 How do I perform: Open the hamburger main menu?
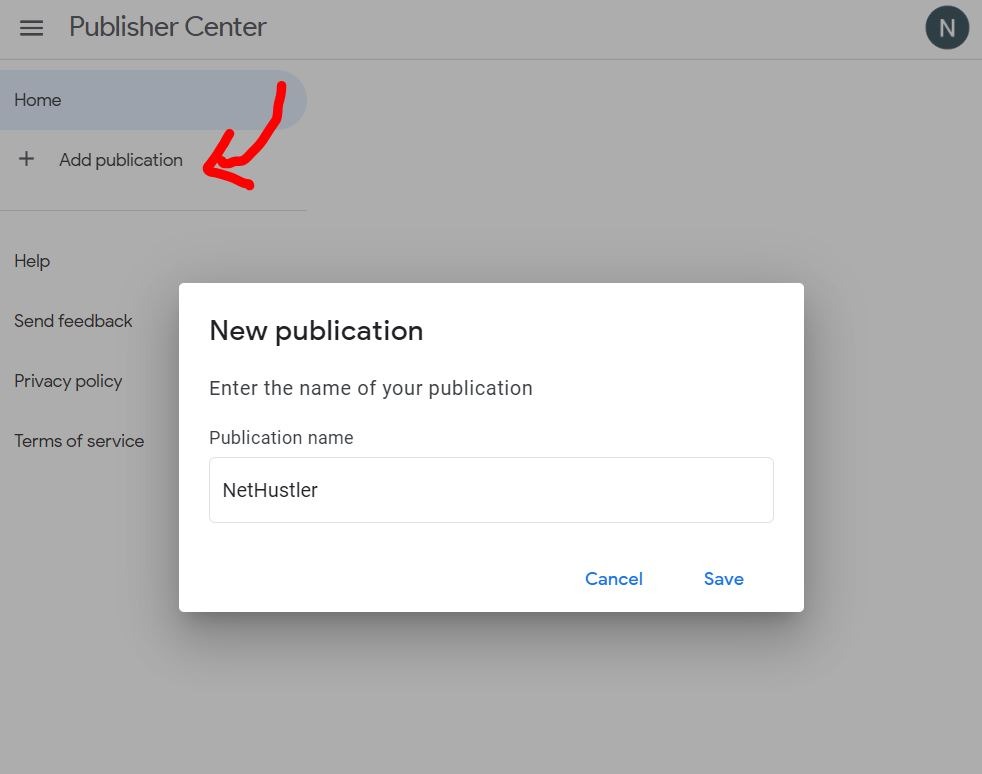point(32,28)
